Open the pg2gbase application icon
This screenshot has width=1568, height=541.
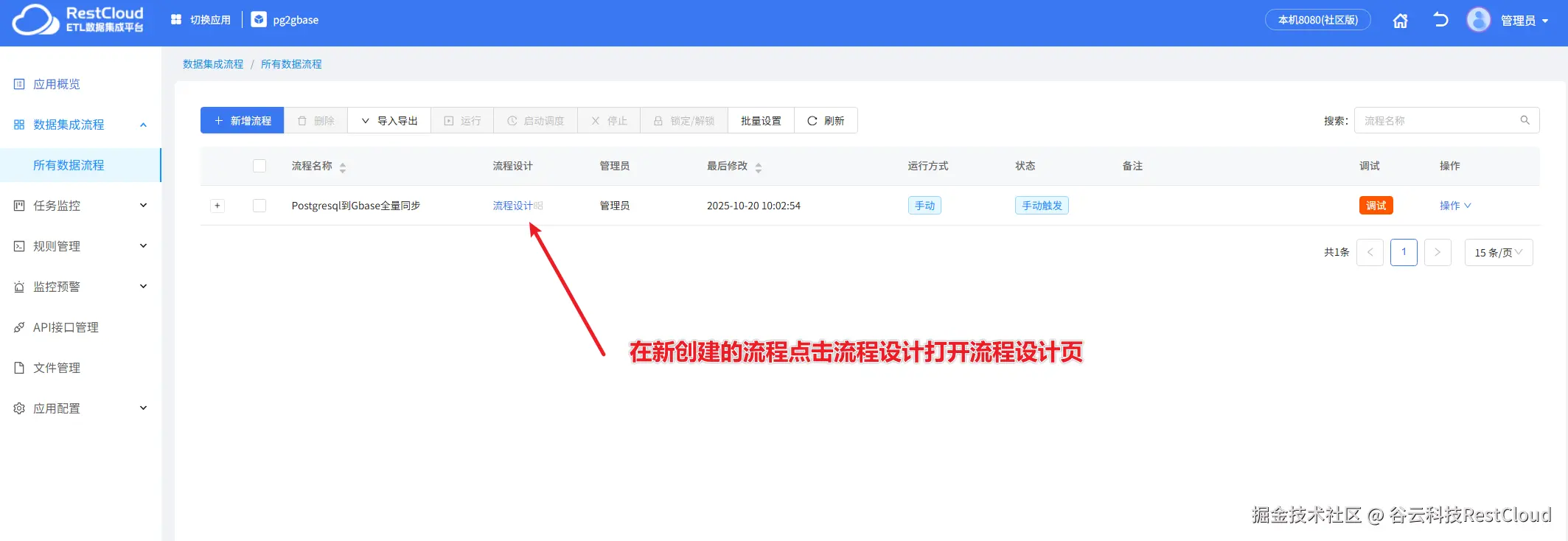[259, 20]
